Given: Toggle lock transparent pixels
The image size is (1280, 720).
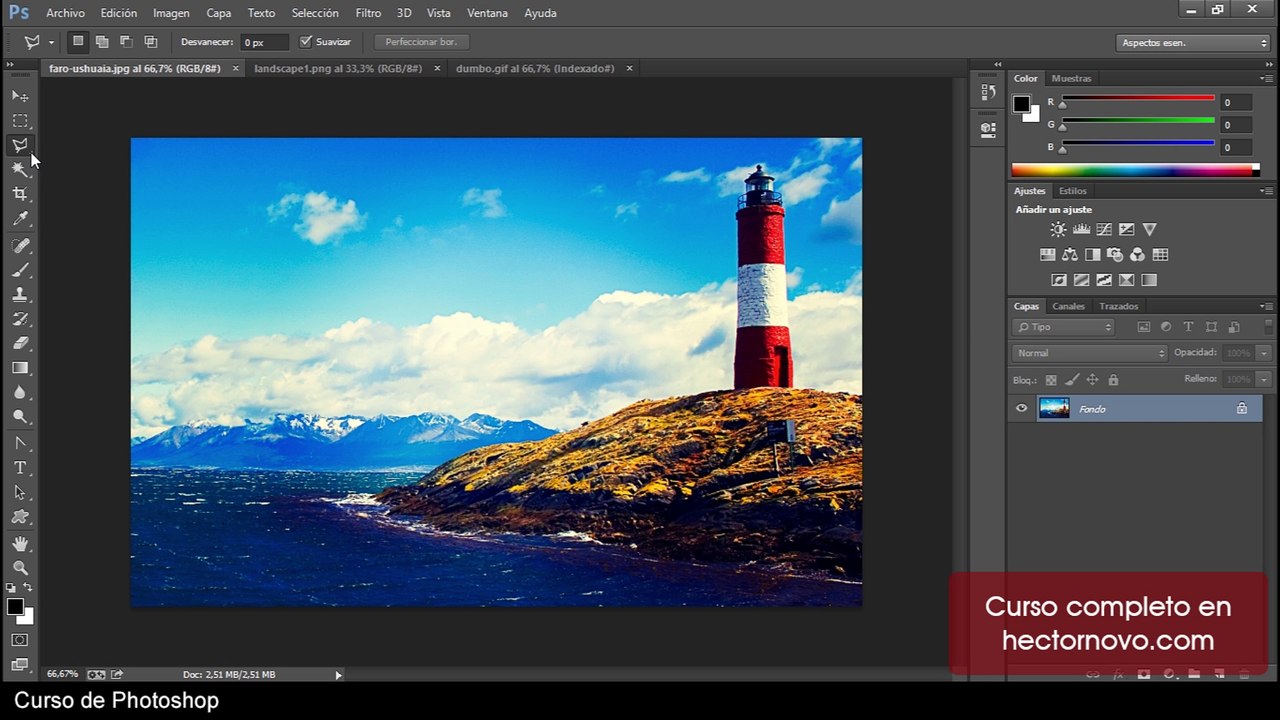Looking at the screenshot, I should (1050, 380).
